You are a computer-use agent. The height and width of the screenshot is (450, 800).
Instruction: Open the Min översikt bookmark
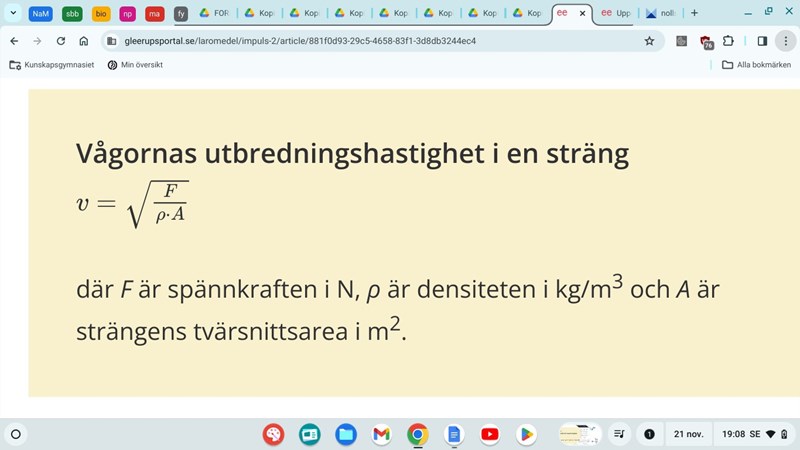pyautogui.click(x=135, y=65)
